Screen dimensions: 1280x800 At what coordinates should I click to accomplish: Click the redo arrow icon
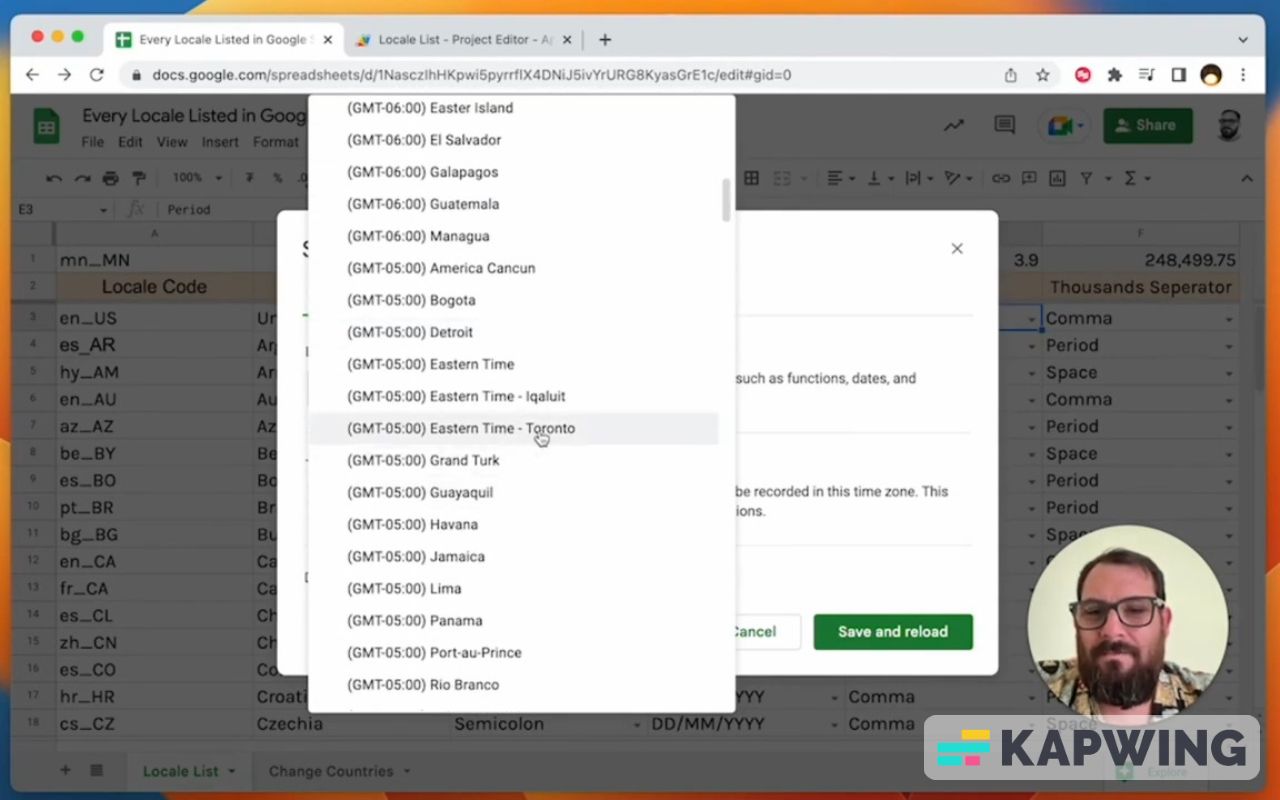(x=82, y=178)
